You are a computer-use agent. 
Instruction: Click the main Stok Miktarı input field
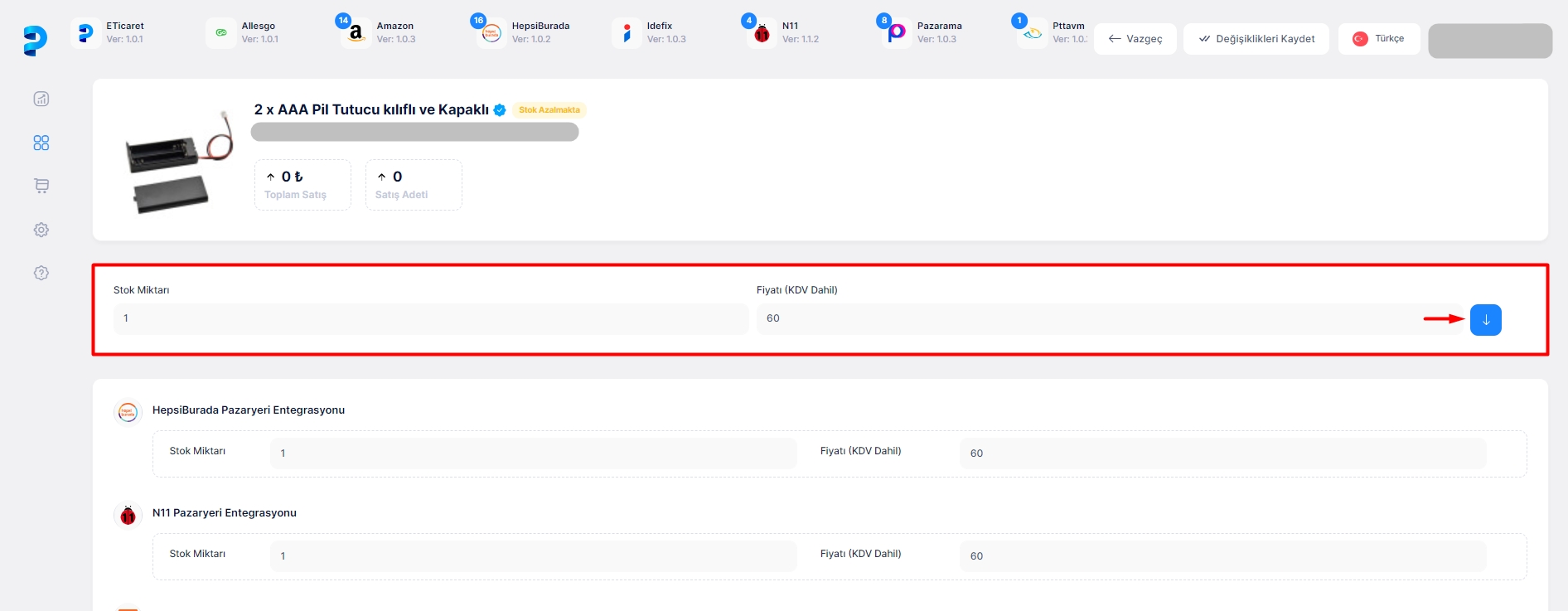click(430, 319)
